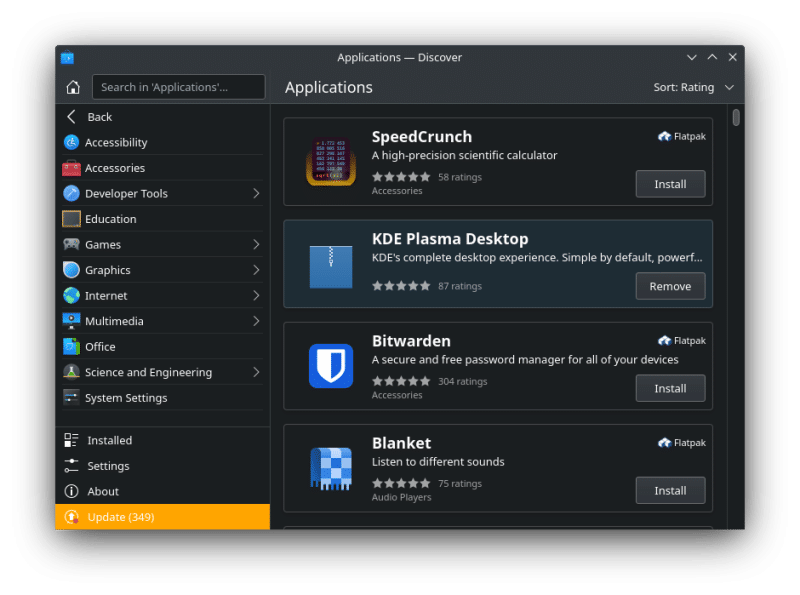Open the Bitwarden shield icon
Screen dimensions: 800x595
click(x=331, y=366)
